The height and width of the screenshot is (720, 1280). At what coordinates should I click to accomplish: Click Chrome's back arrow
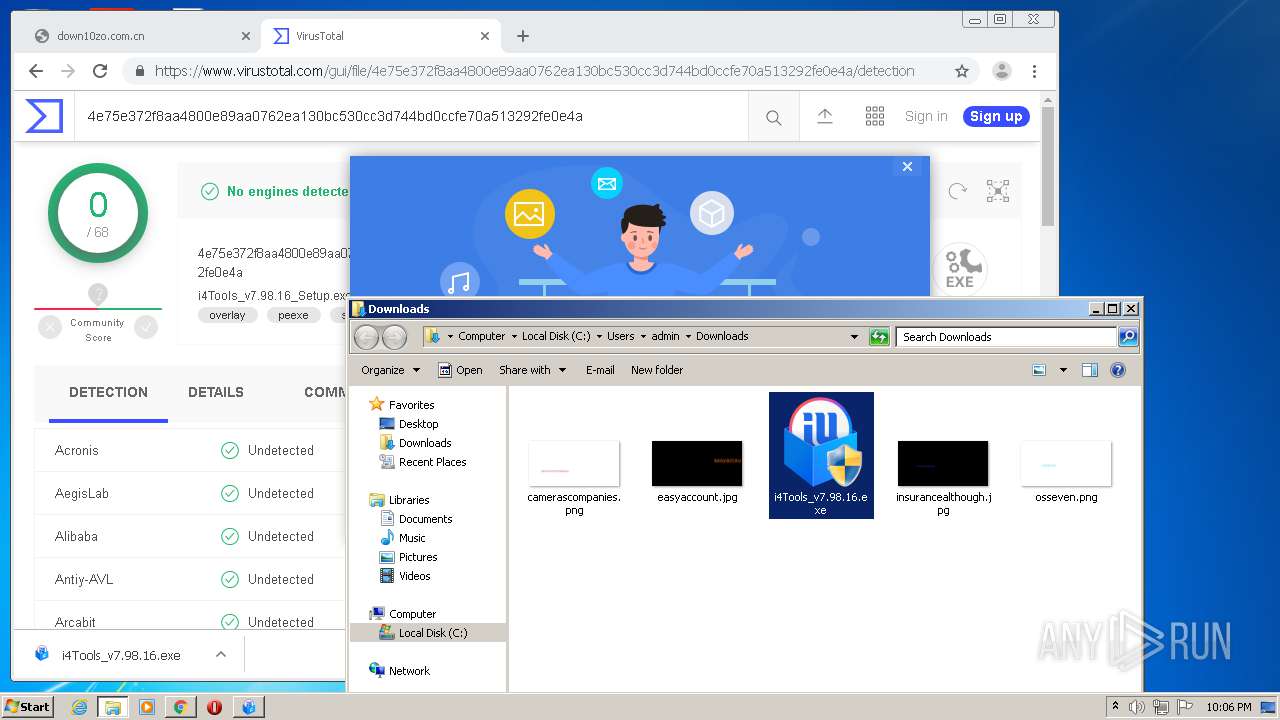point(36,71)
